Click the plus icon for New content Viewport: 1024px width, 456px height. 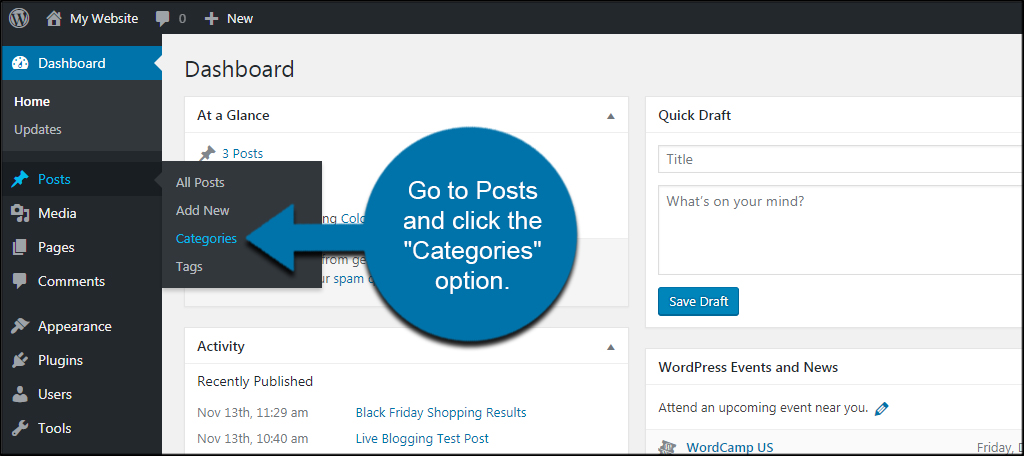pos(211,18)
